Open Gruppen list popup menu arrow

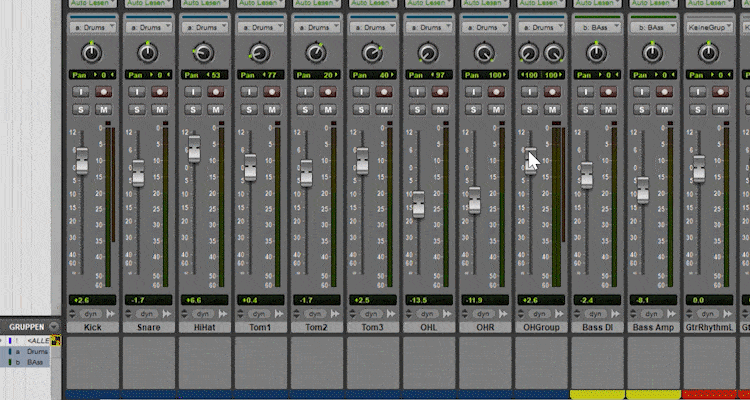click(54, 327)
